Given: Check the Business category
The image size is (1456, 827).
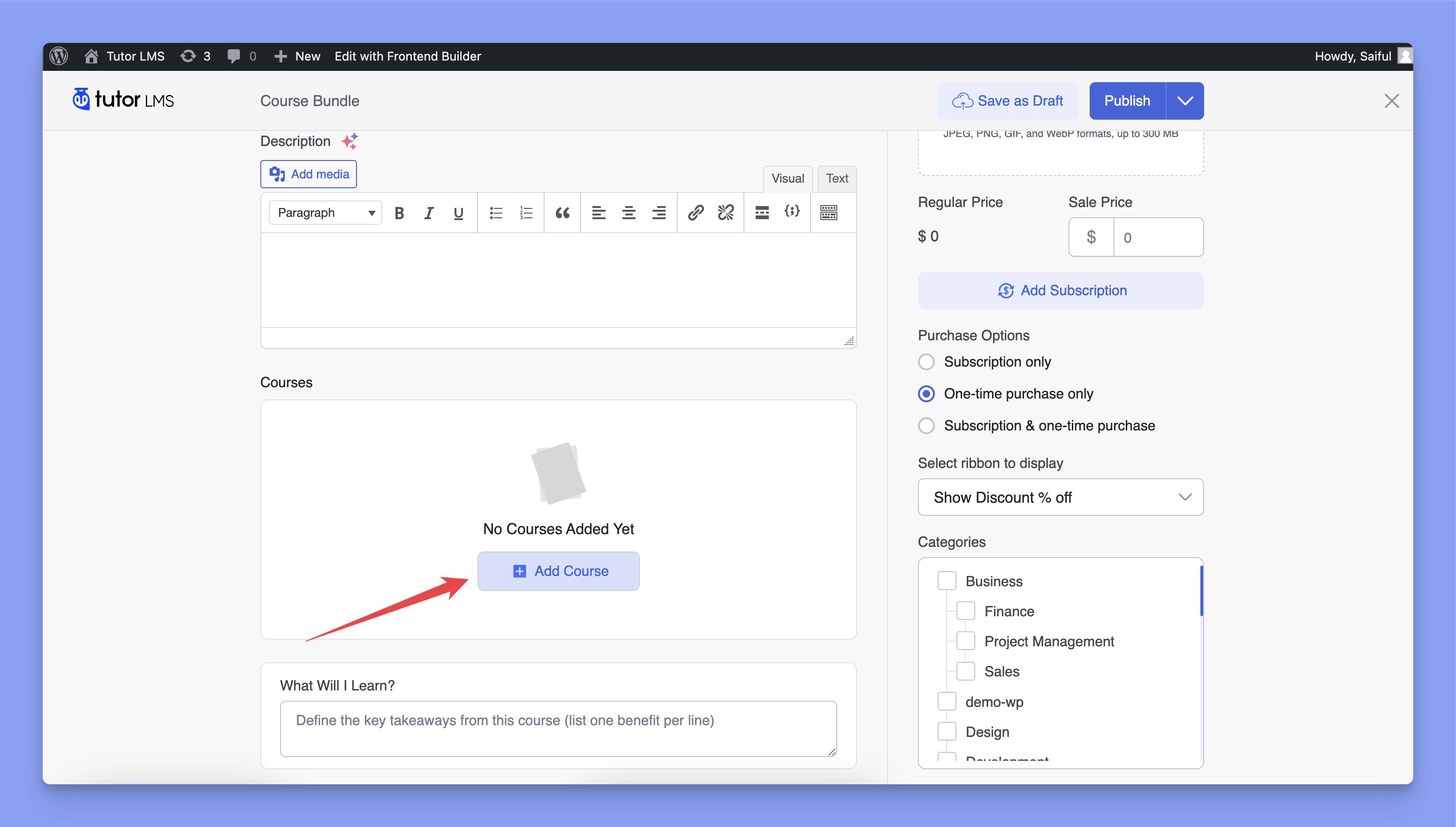Looking at the screenshot, I should (947, 581).
